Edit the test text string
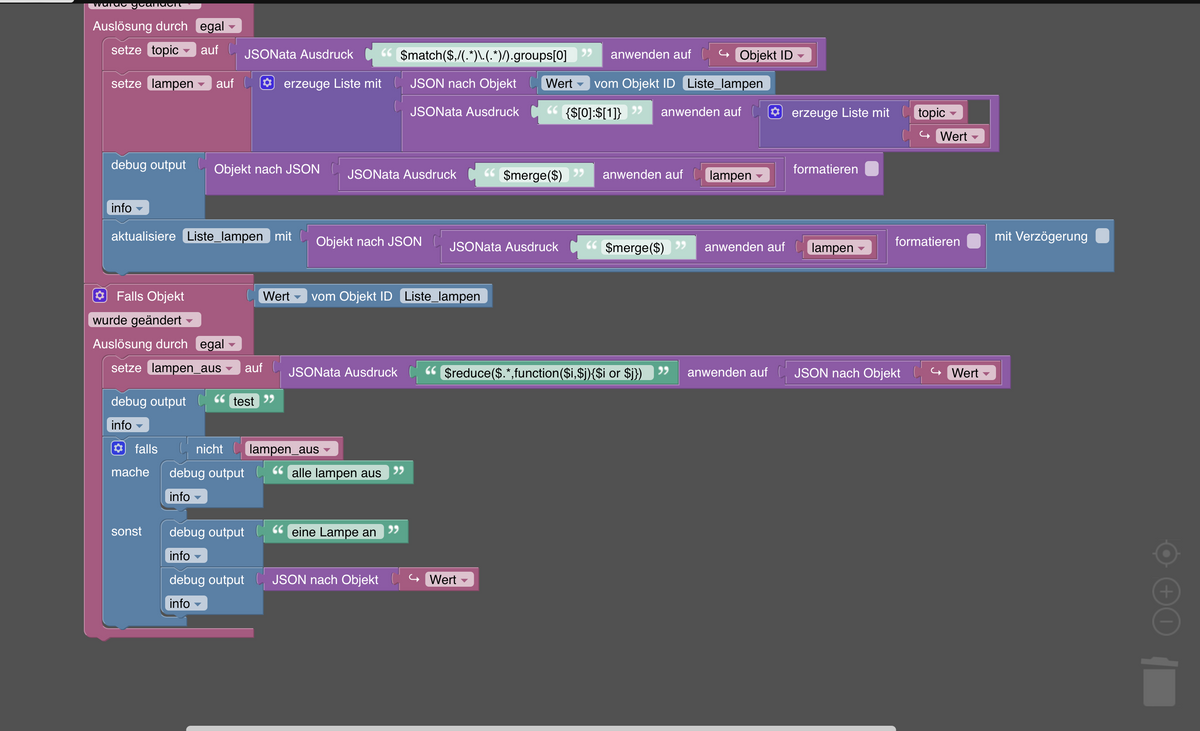 [x=244, y=401]
